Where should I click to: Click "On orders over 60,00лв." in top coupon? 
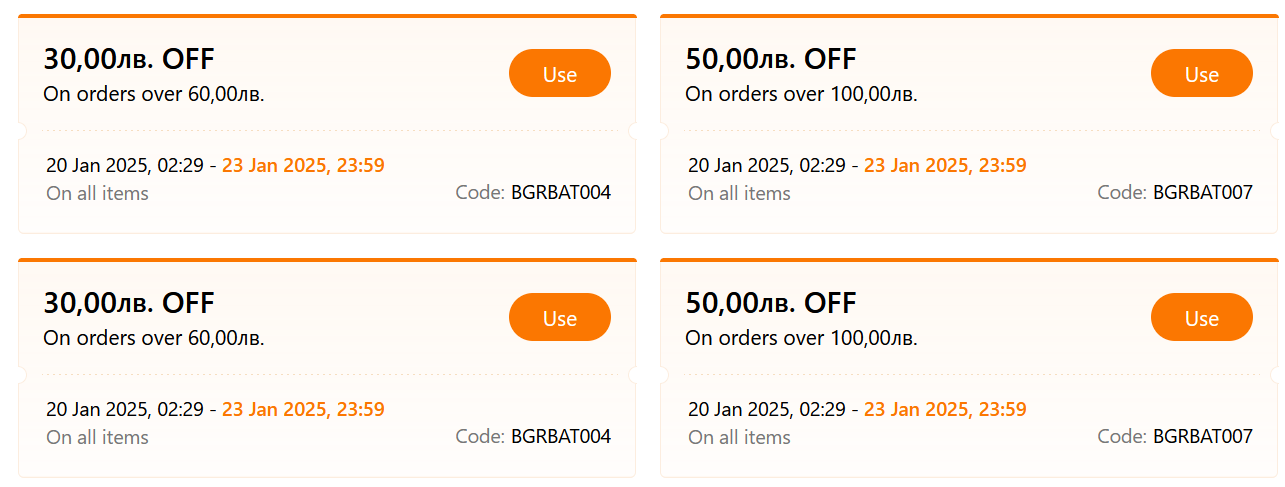[154, 95]
